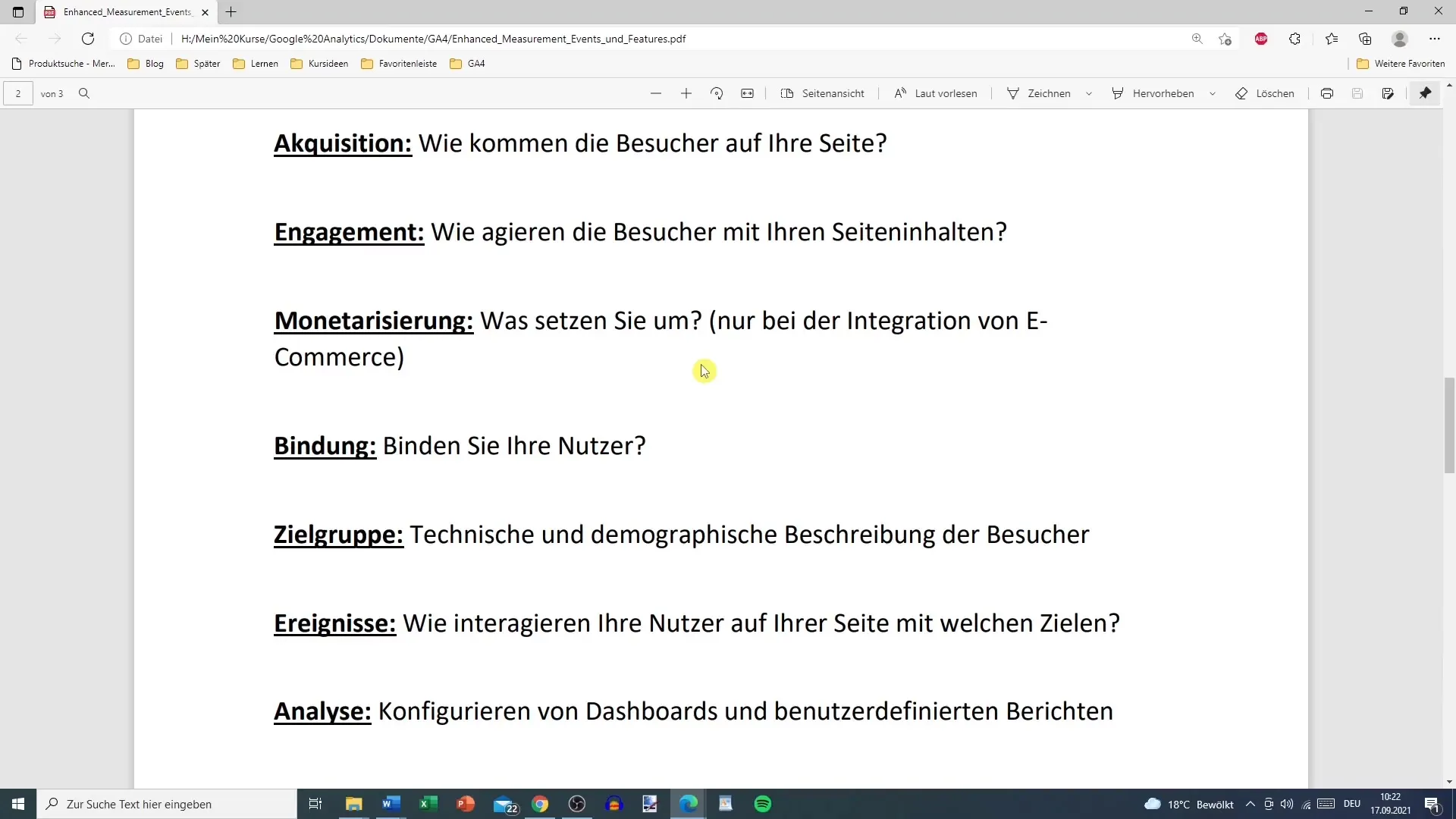This screenshot has width=1456, height=819.
Task: Select the Löschen eraser tool
Action: pos(1265,93)
